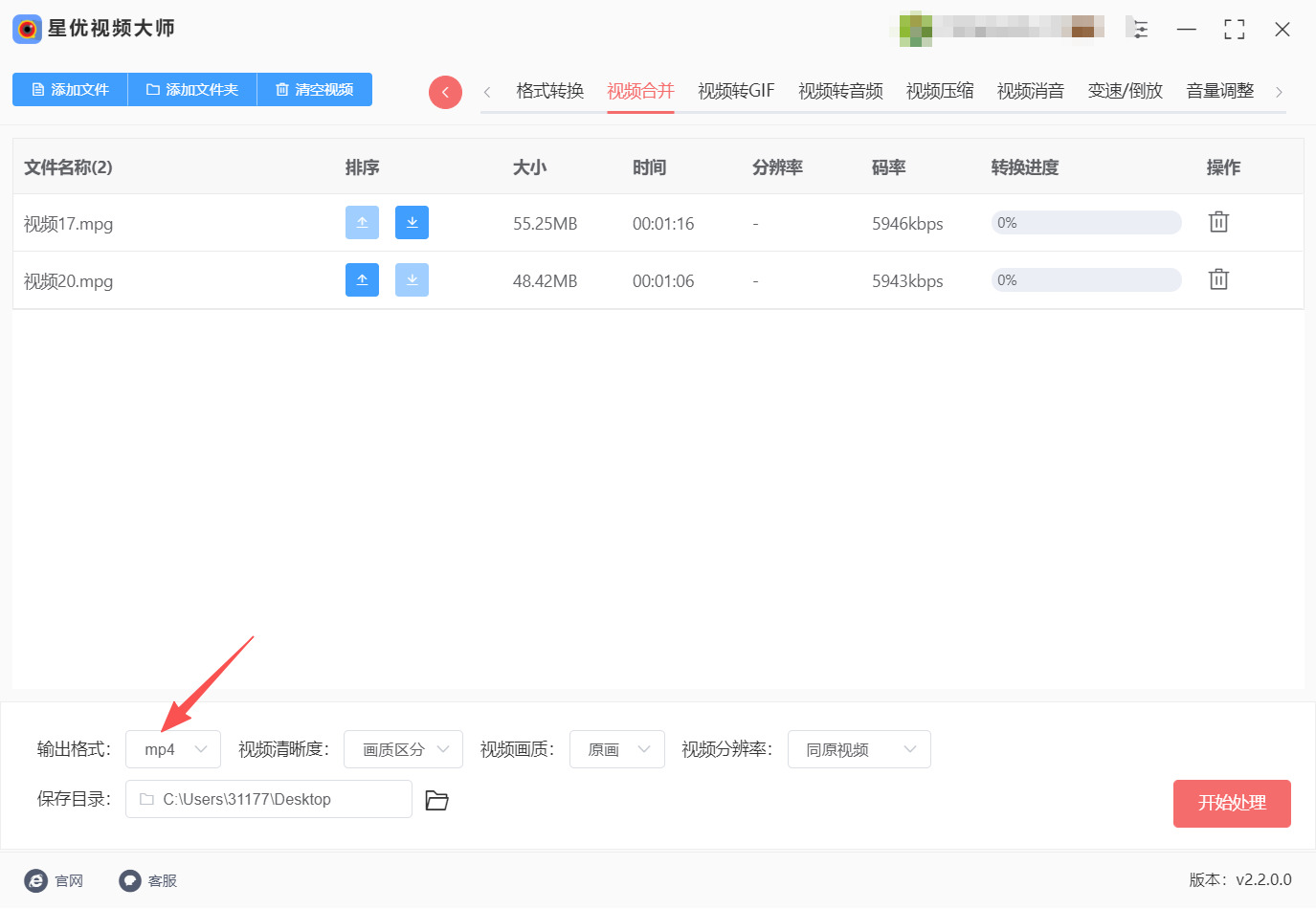Expand the 输出格式 mp4 dropdown
The width and height of the screenshot is (1316, 909).
coord(173,749)
